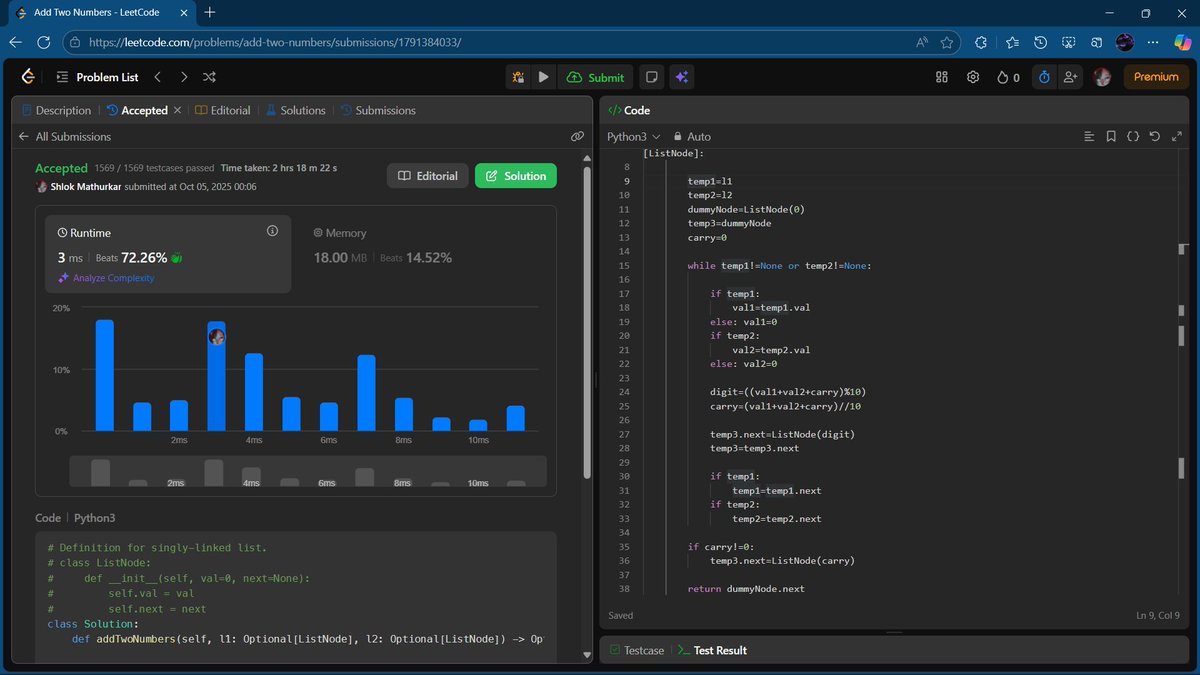Click the Premium button

[x=1156, y=77]
